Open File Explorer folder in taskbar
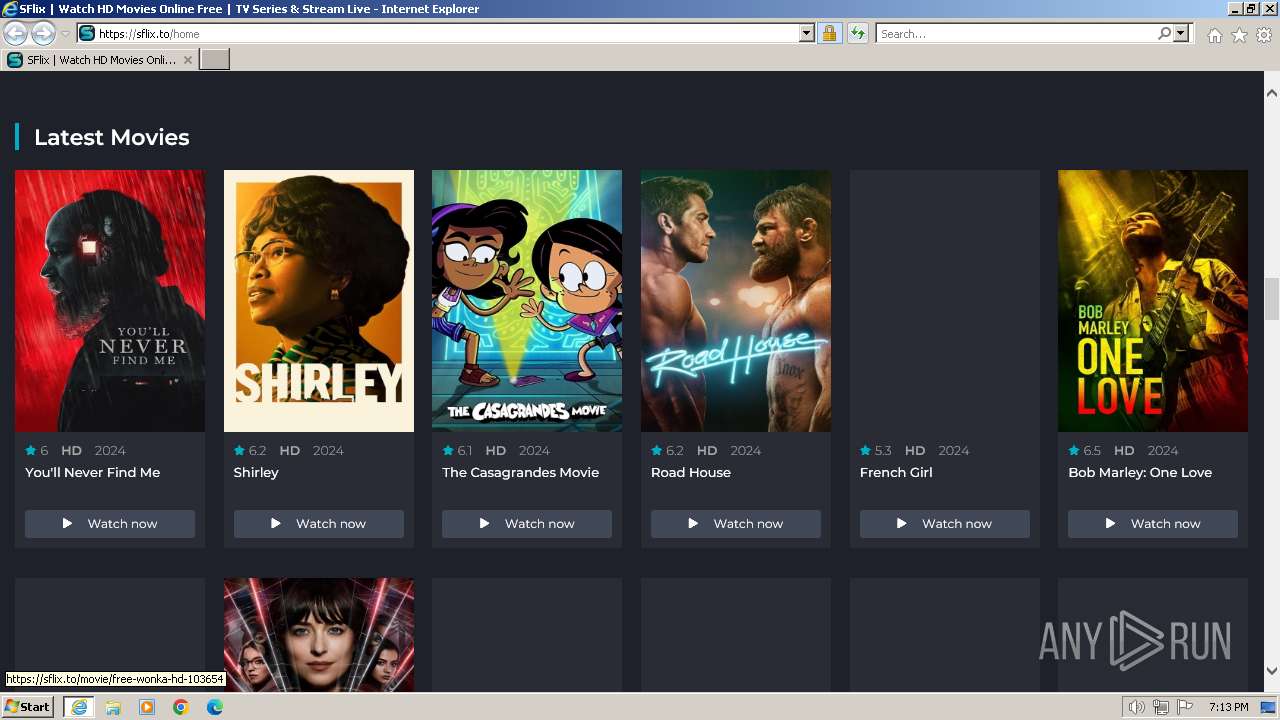The height and width of the screenshot is (720, 1280). pos(113,707)
